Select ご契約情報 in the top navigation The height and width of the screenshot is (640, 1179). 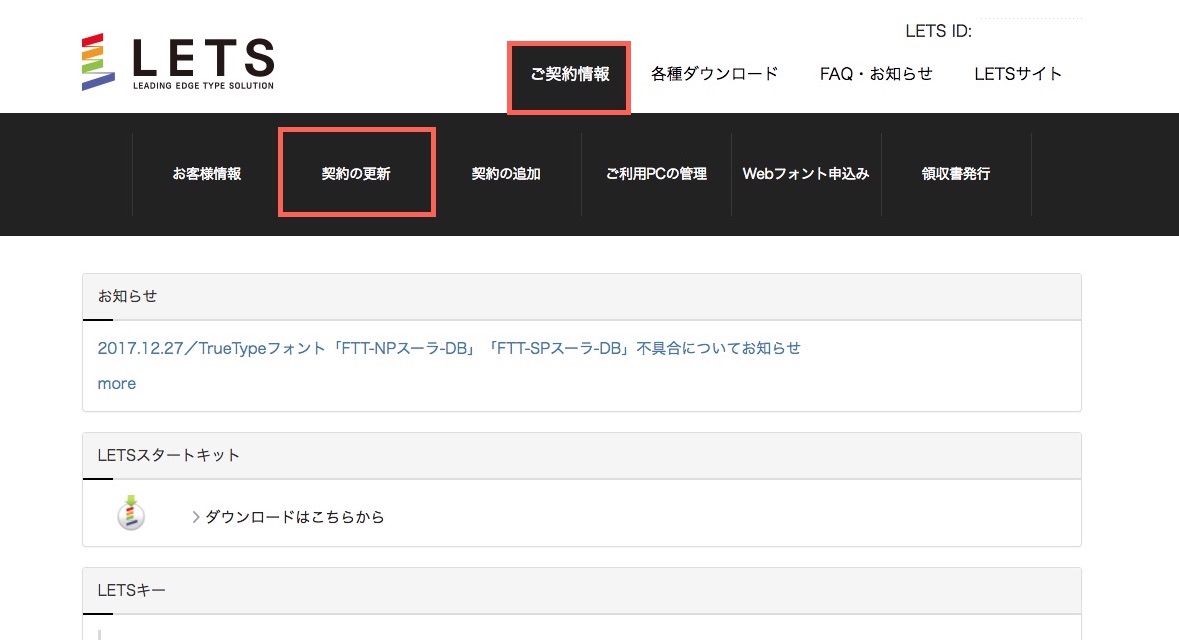568,73
